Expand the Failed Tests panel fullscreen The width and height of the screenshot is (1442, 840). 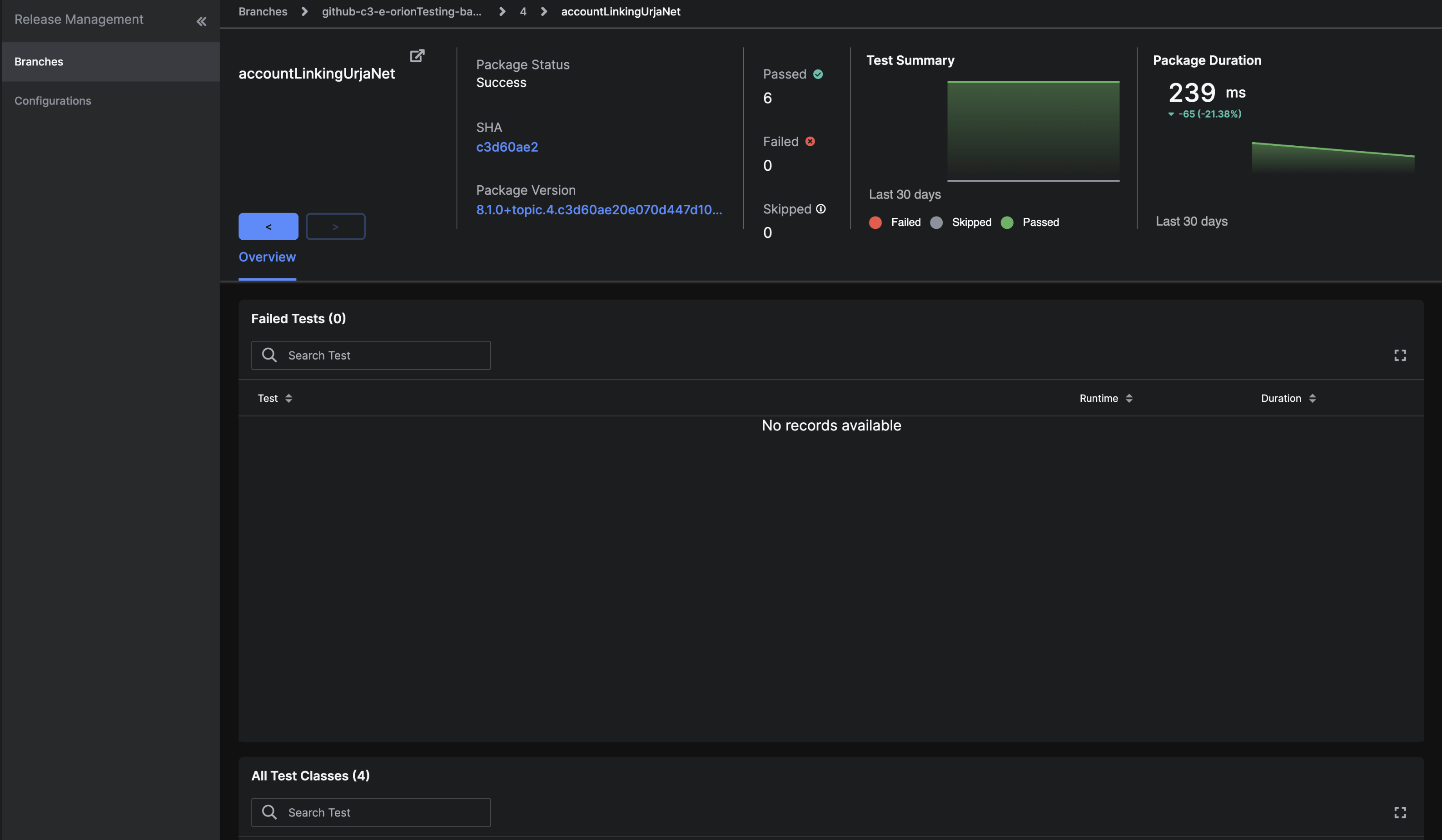pos(1400,355)
